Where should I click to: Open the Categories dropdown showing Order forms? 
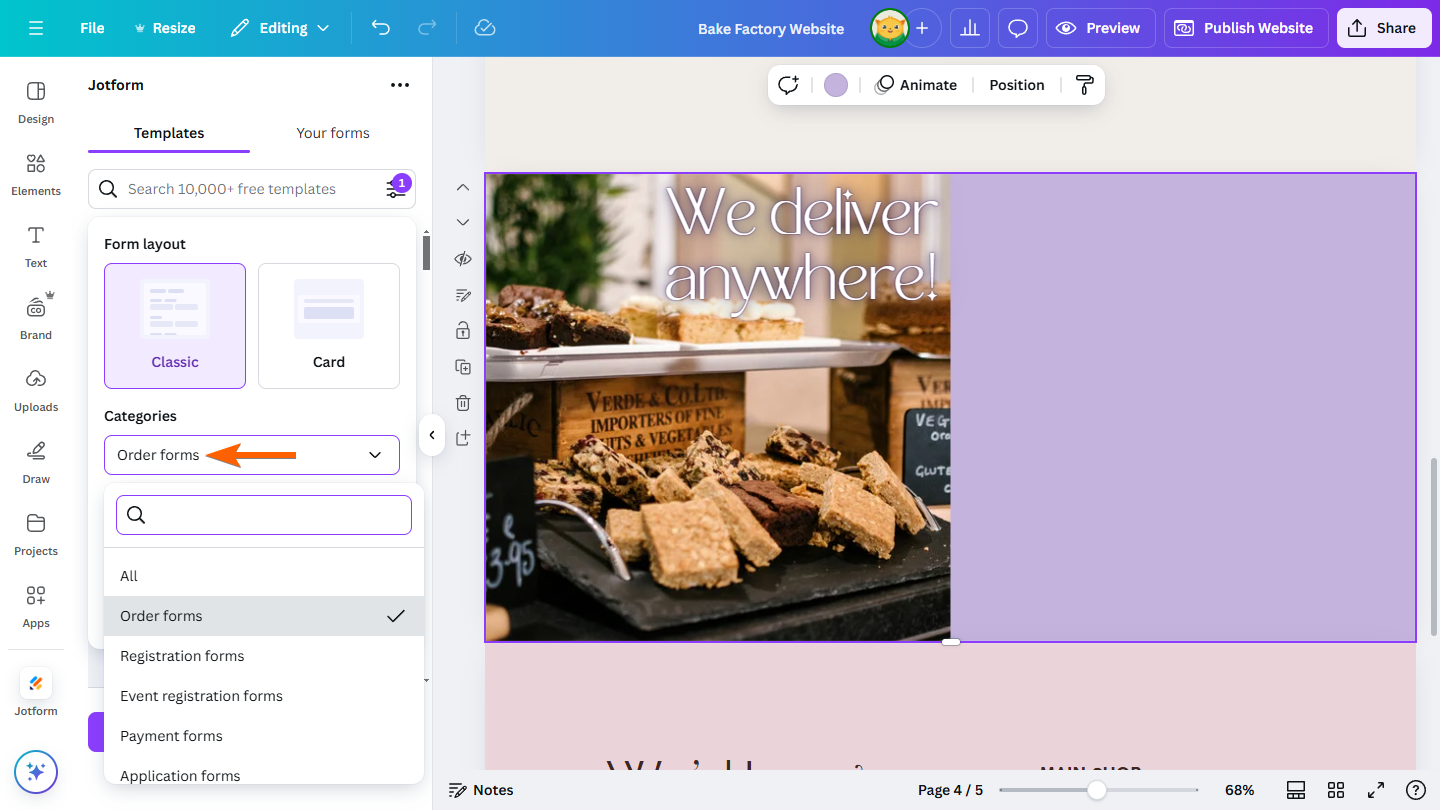point(251,454)
